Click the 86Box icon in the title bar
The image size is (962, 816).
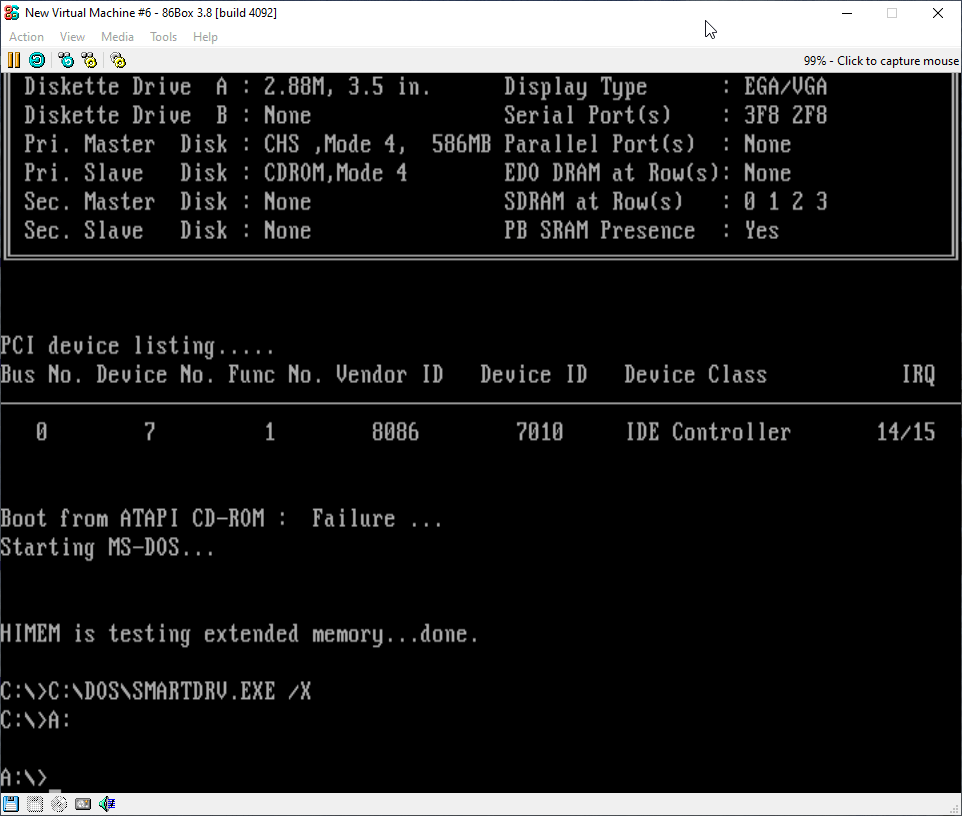point(12,13)
